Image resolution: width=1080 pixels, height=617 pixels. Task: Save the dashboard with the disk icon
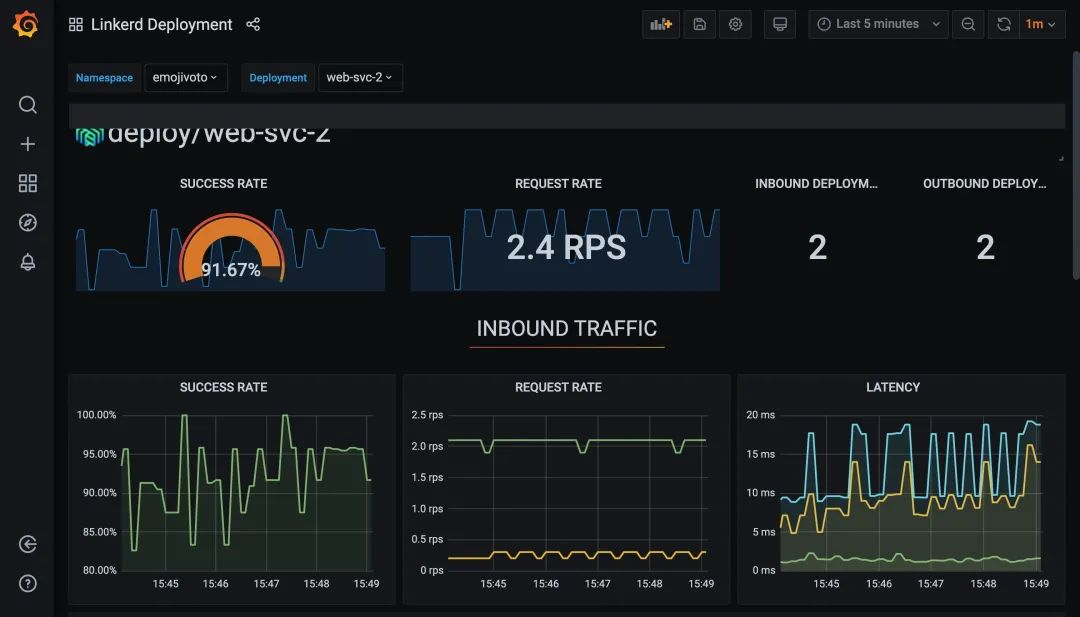point(699,24)
